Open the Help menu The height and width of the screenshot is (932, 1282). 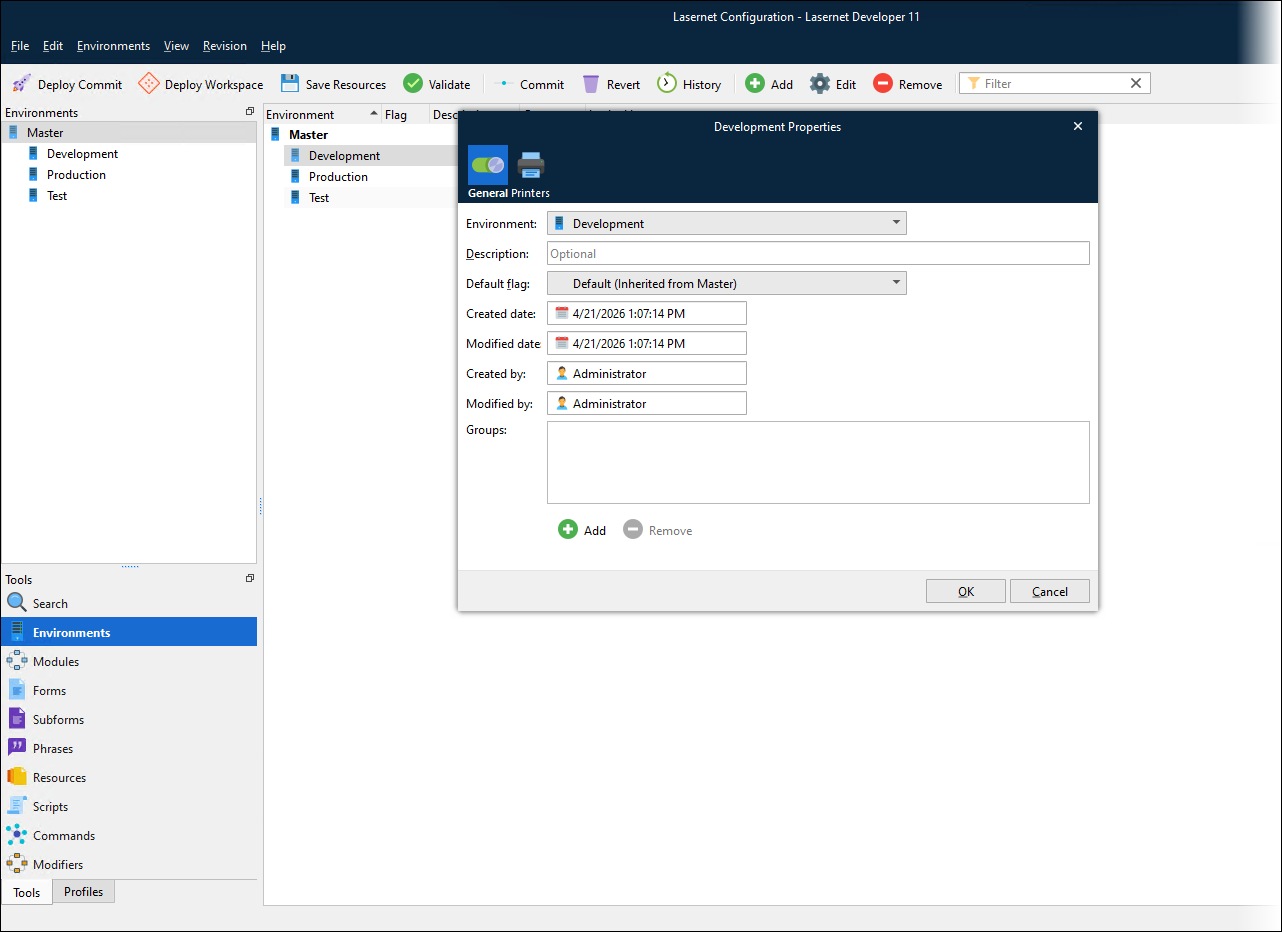point(273,46)
